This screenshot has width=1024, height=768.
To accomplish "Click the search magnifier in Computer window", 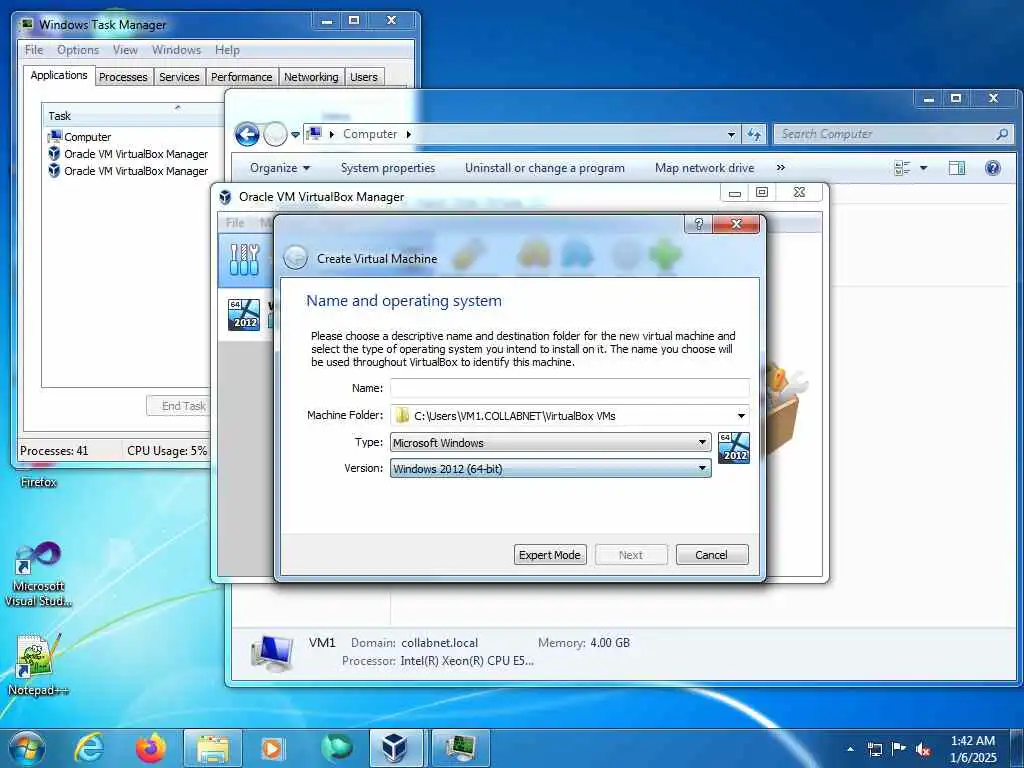I will (x=1002, y=134).
